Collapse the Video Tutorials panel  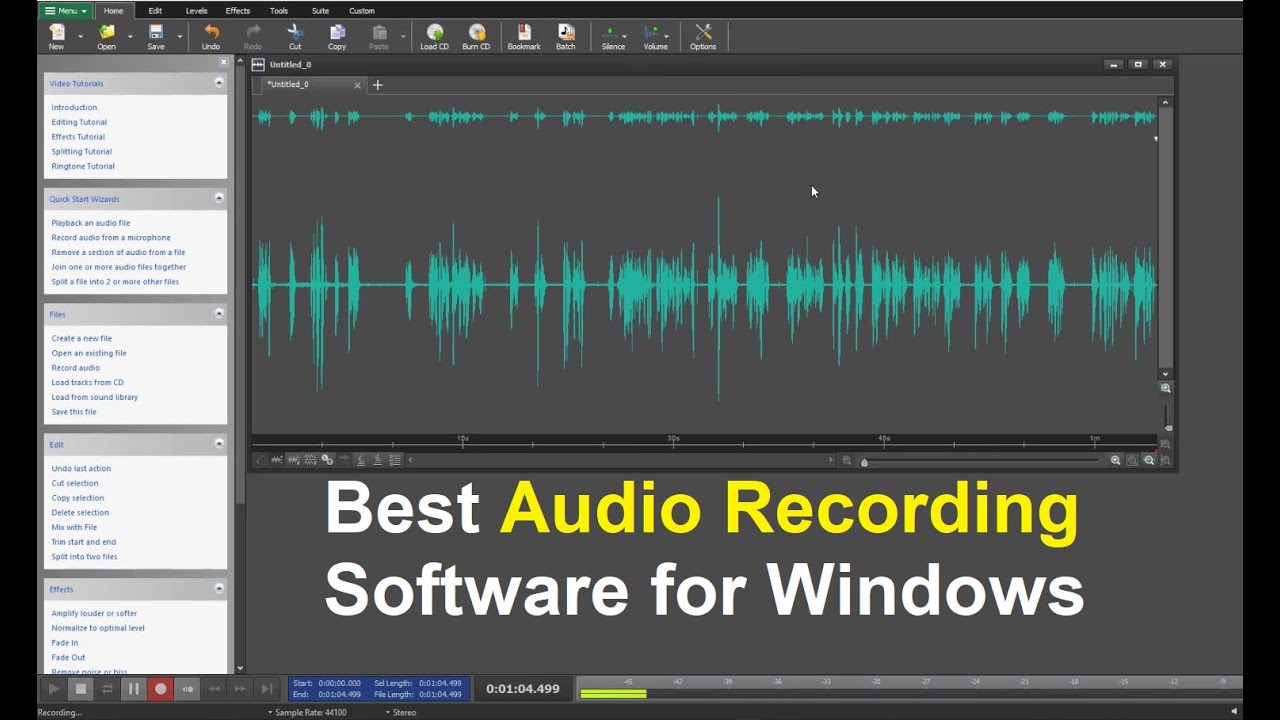click(218, 83)
